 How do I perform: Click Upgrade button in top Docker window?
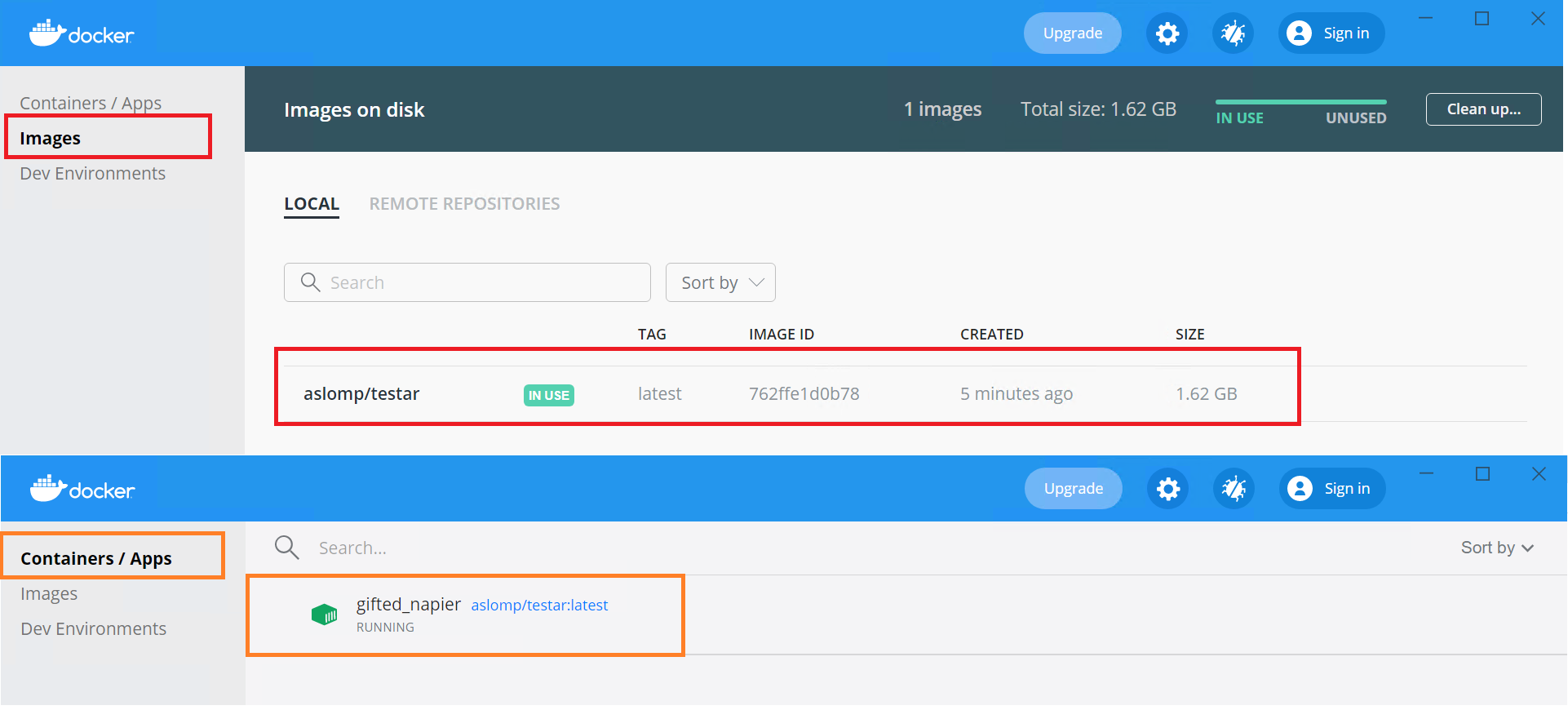(x=1073, y=33)
